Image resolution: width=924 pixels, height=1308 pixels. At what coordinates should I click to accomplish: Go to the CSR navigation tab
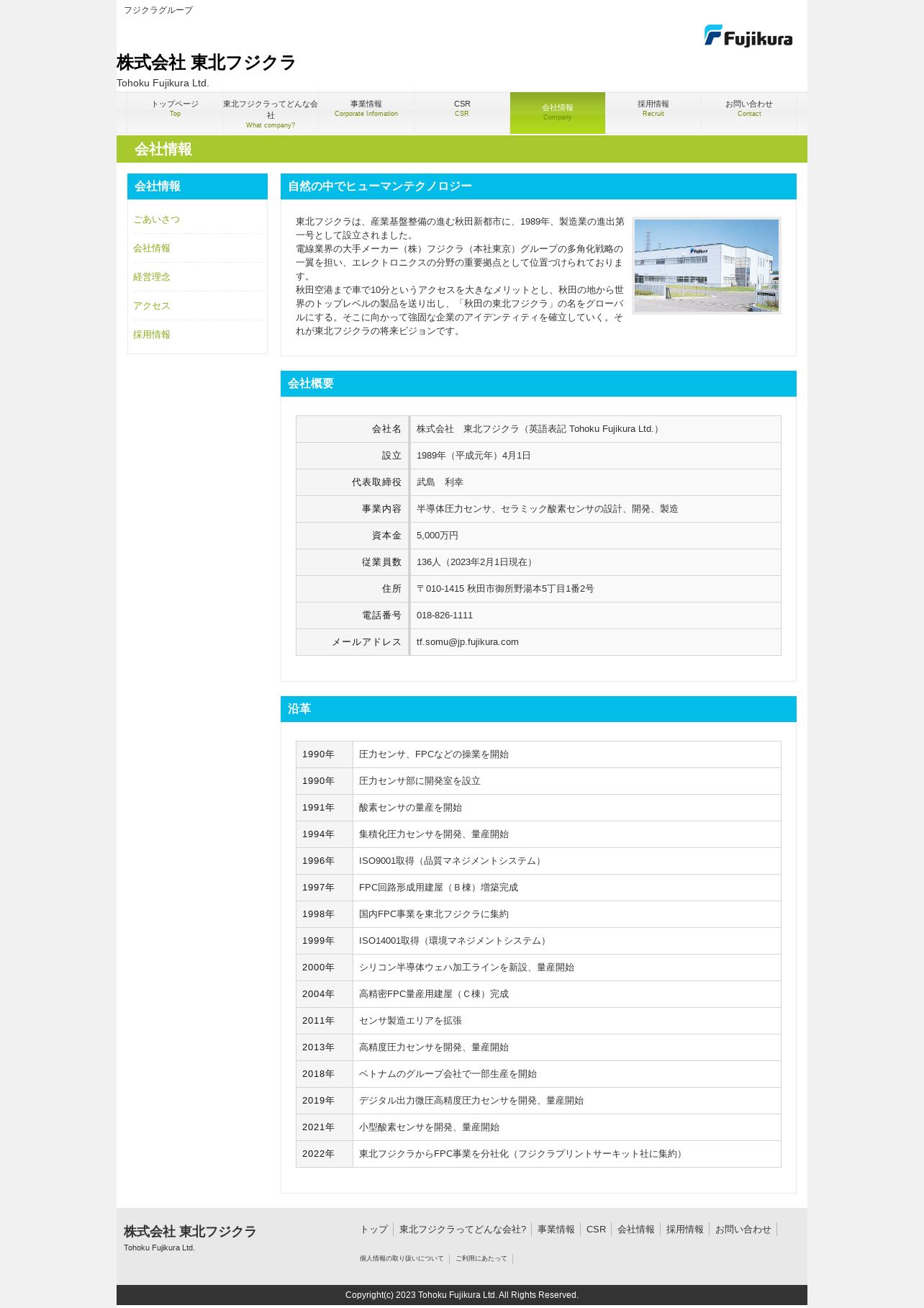[x=462, y=112]
